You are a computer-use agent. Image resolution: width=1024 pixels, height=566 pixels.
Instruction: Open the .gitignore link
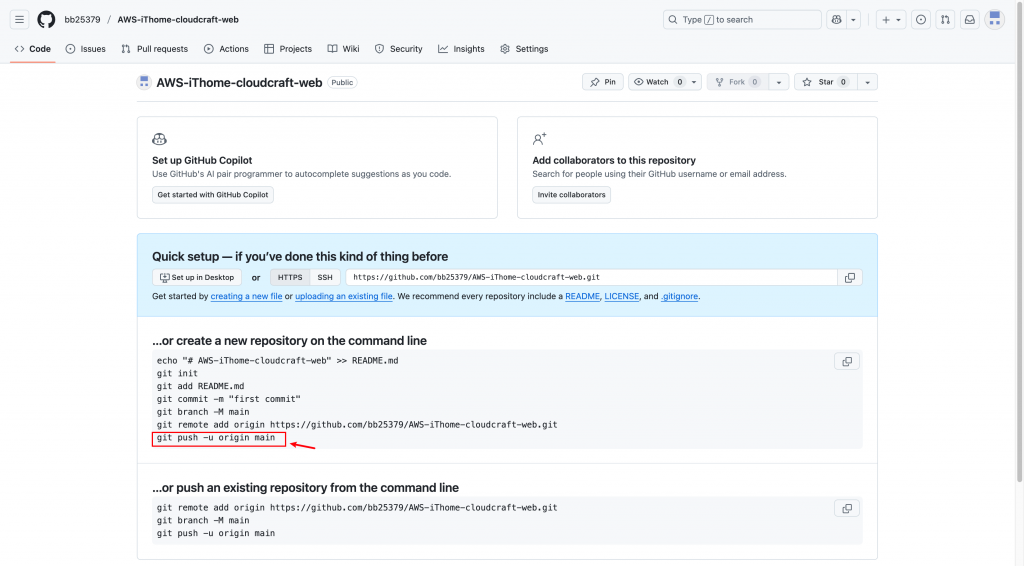pos(679,296)
